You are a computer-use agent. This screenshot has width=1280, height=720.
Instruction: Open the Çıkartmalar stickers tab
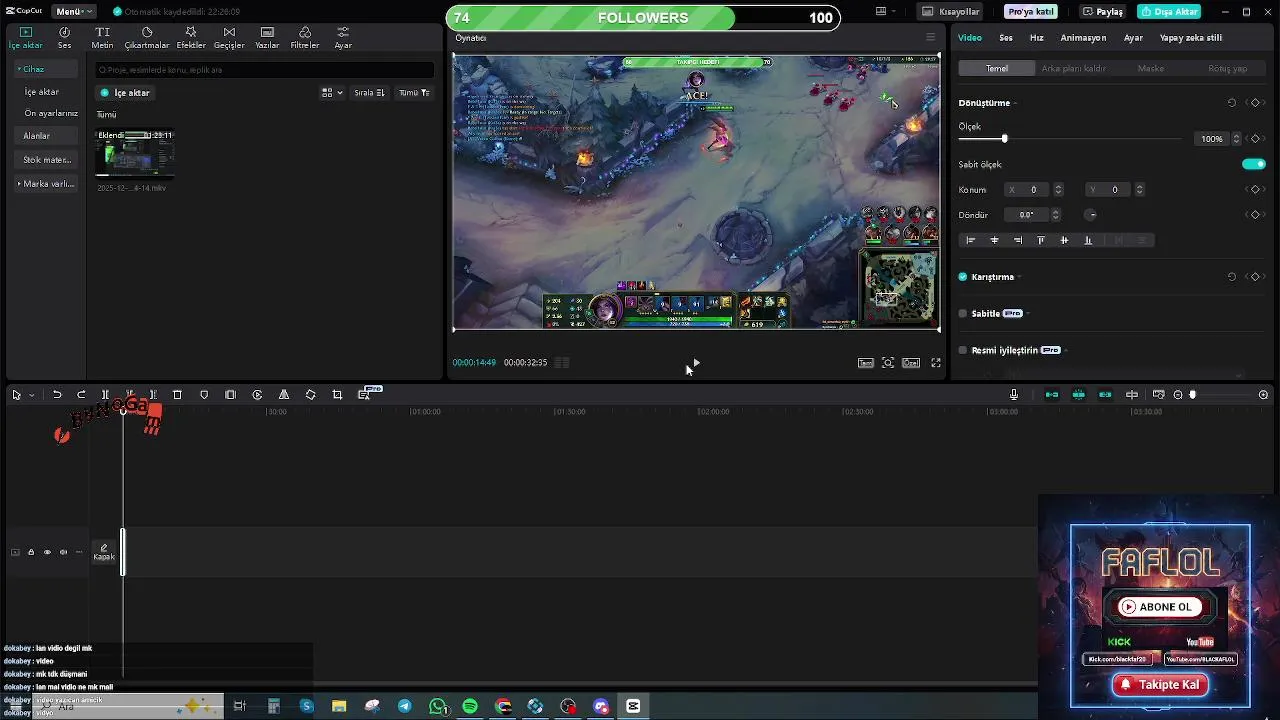pos(147,38)
